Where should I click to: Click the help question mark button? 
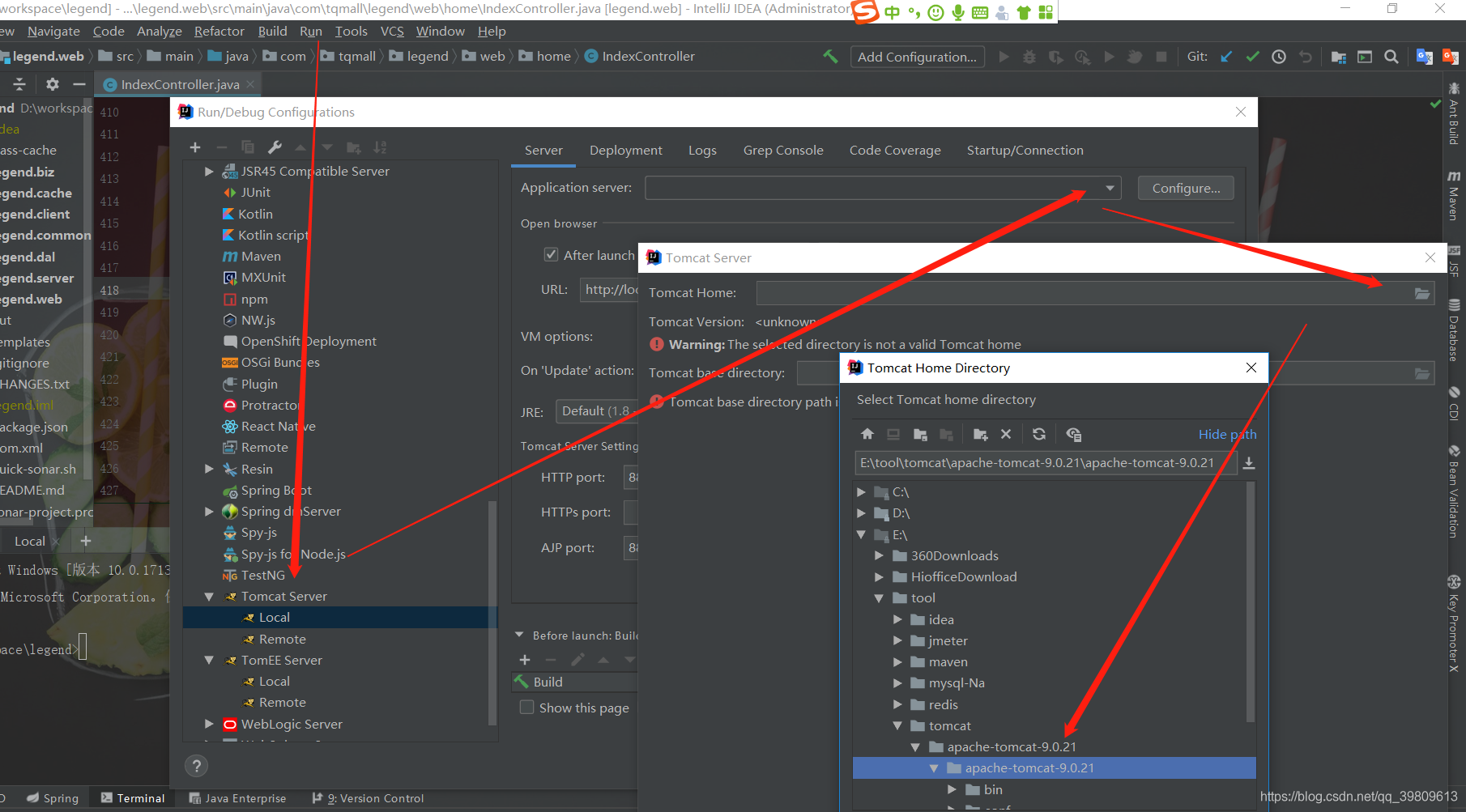(x=196, y=766)
